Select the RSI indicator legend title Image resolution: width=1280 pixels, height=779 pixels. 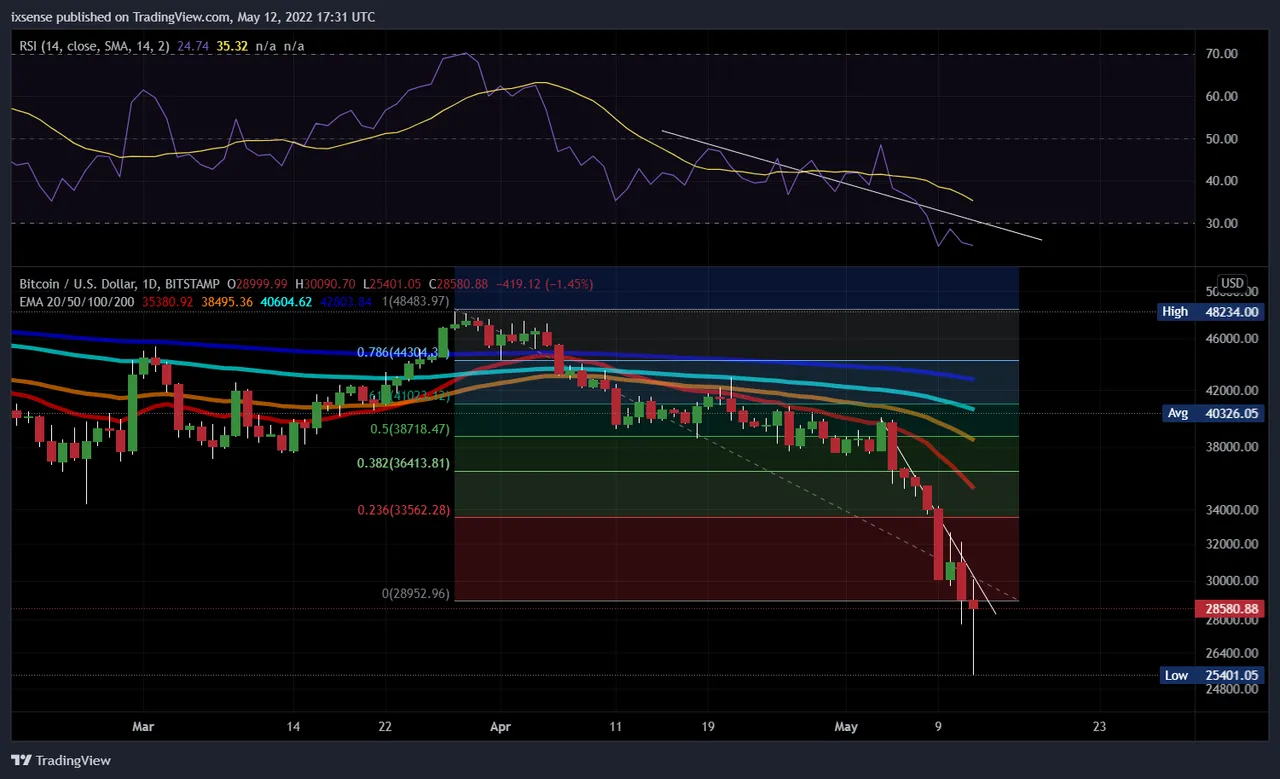(x=94, y=46)
